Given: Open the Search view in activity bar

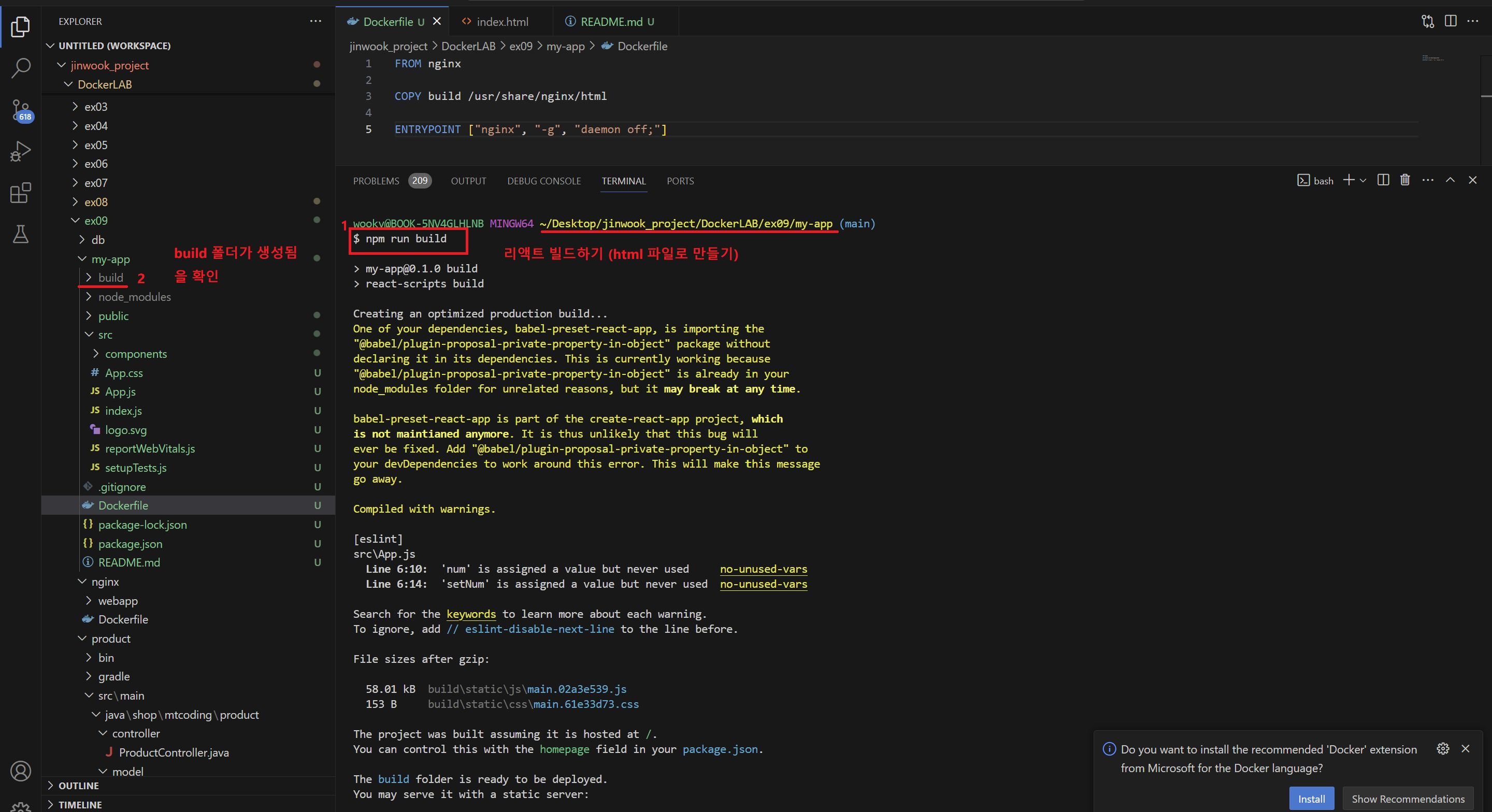Looking at the screenshot, I should pyautogui.click(x=21, y=68).
